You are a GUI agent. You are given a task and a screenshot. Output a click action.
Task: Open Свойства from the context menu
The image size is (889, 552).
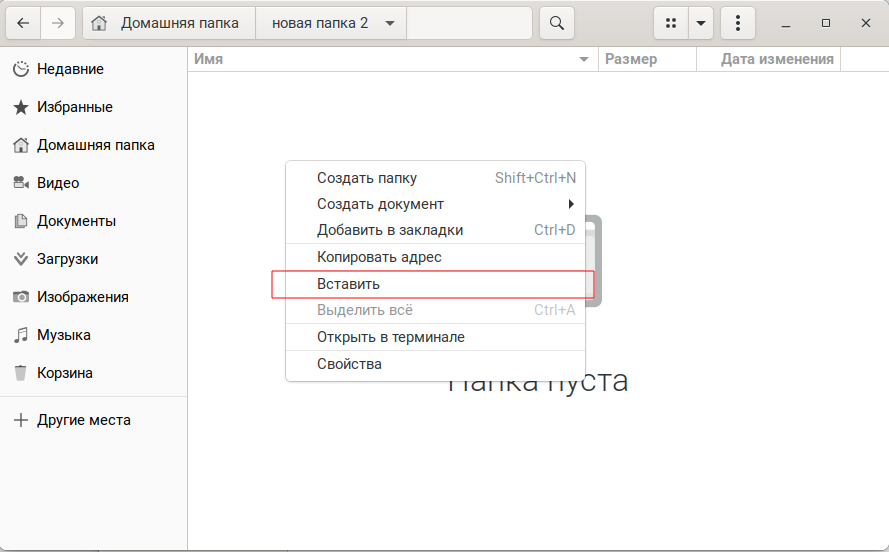(x=349, y=364)
